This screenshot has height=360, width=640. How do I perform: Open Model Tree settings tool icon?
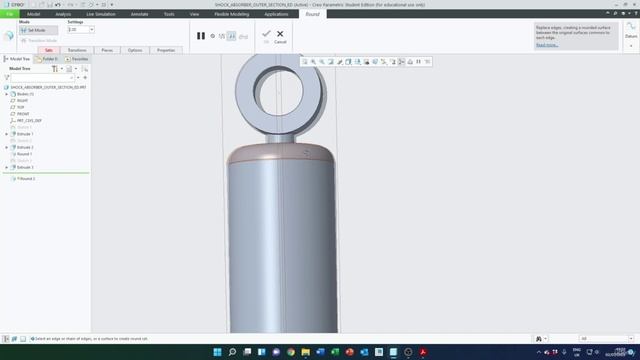point(56,69)
